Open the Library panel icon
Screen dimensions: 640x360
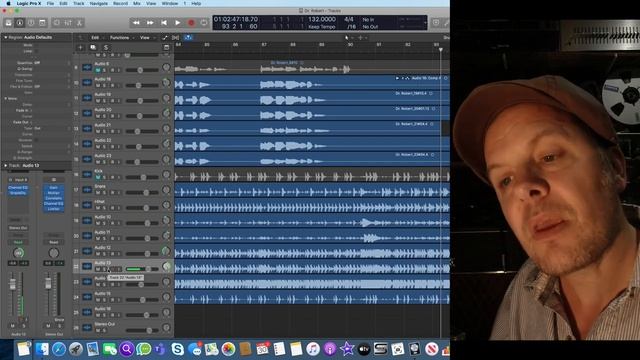(x=9, y=23)
